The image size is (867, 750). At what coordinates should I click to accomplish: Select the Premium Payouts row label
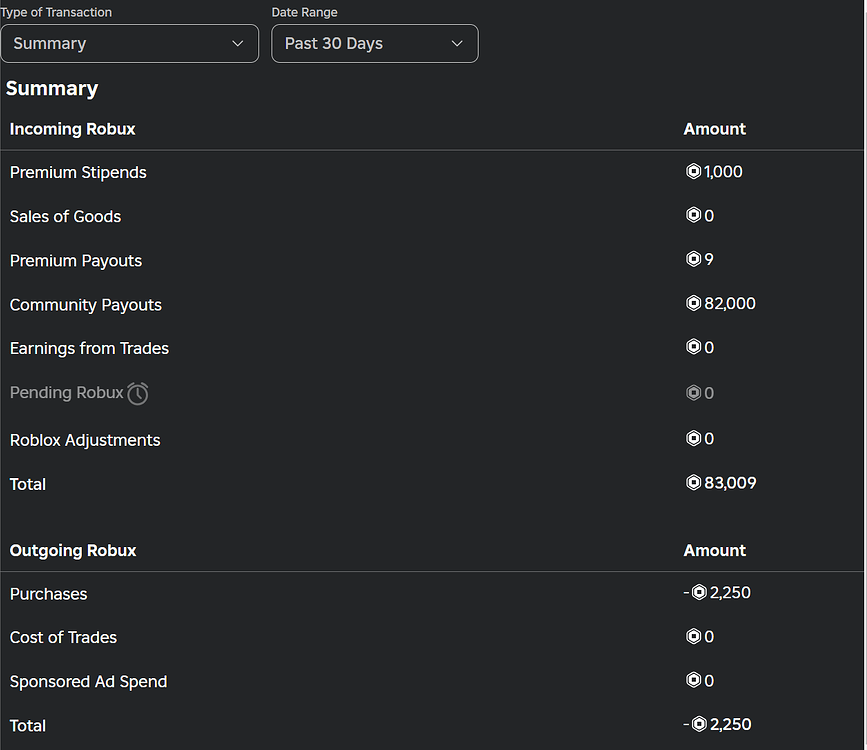point(75,260)
